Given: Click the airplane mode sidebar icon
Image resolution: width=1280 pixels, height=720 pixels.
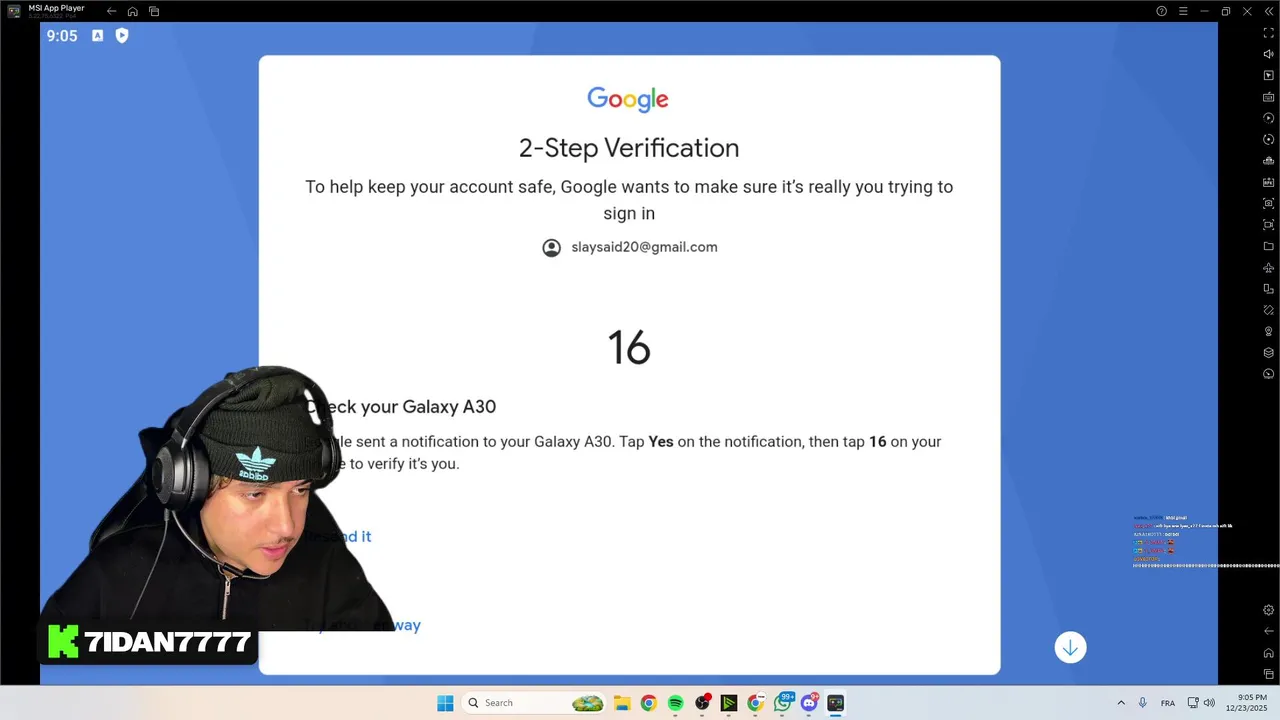Looking at the screenshot, I should click(1268, 267).
